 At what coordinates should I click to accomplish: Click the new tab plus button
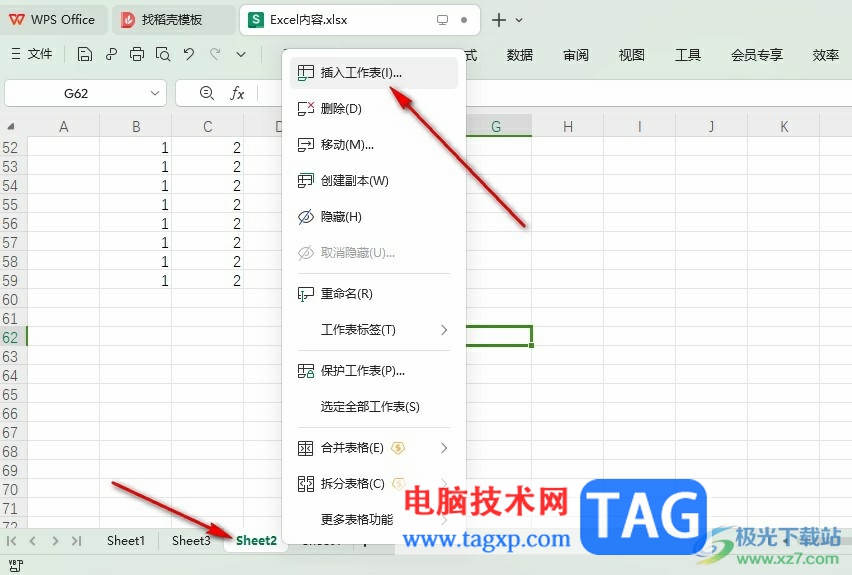click(x=498, y=20)
